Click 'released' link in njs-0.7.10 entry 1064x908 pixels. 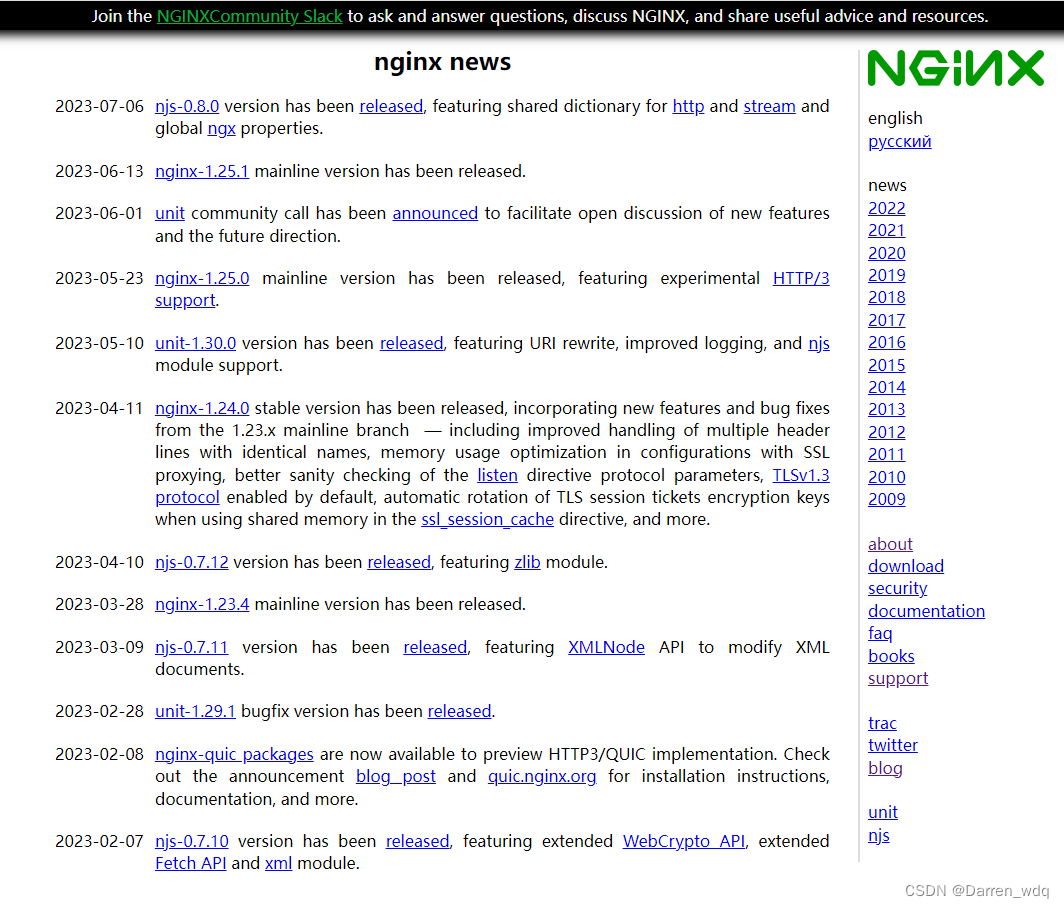pos(417,842)
